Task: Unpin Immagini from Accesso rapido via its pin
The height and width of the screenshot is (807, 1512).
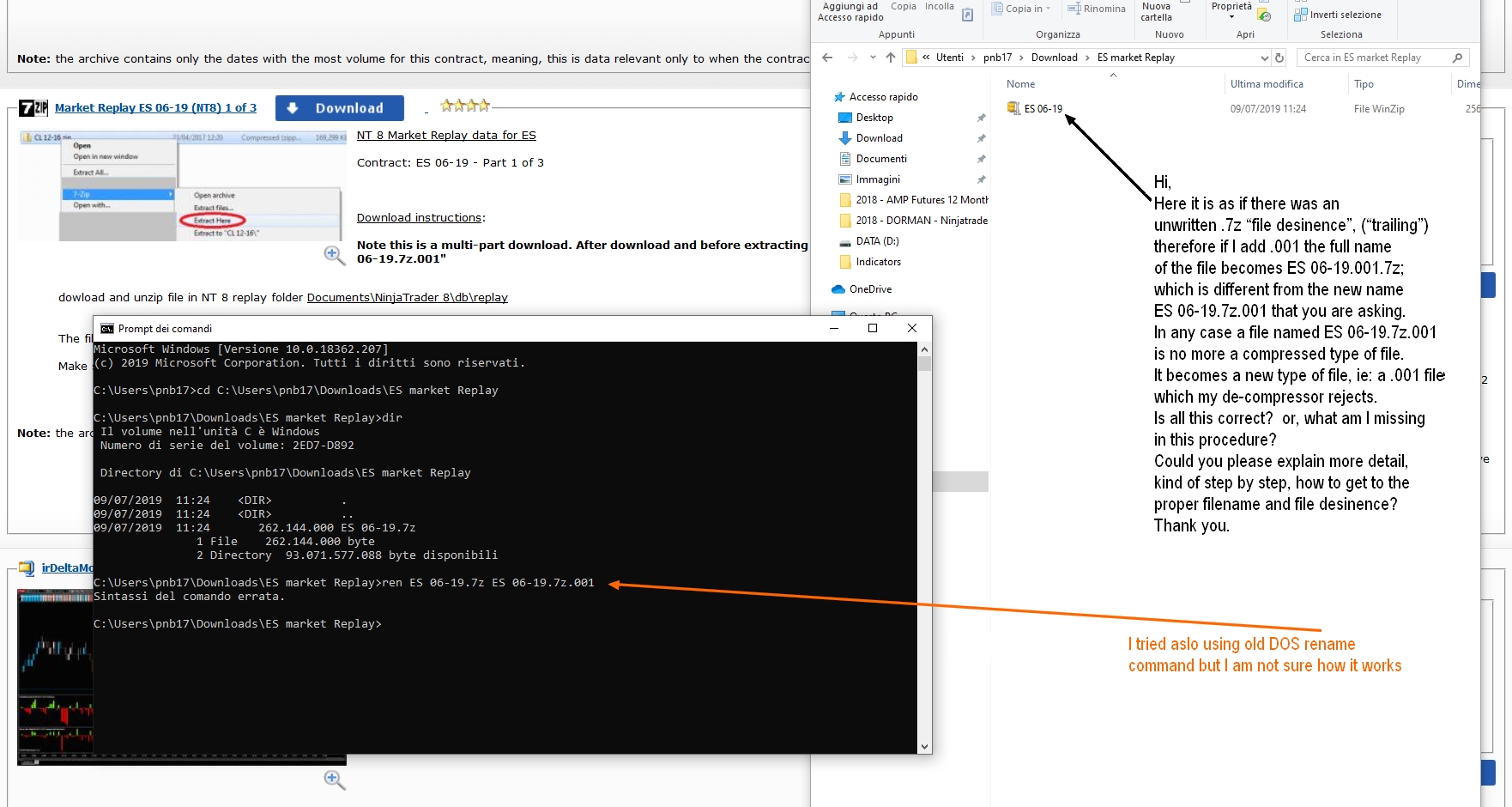Action: coord(981,179)
